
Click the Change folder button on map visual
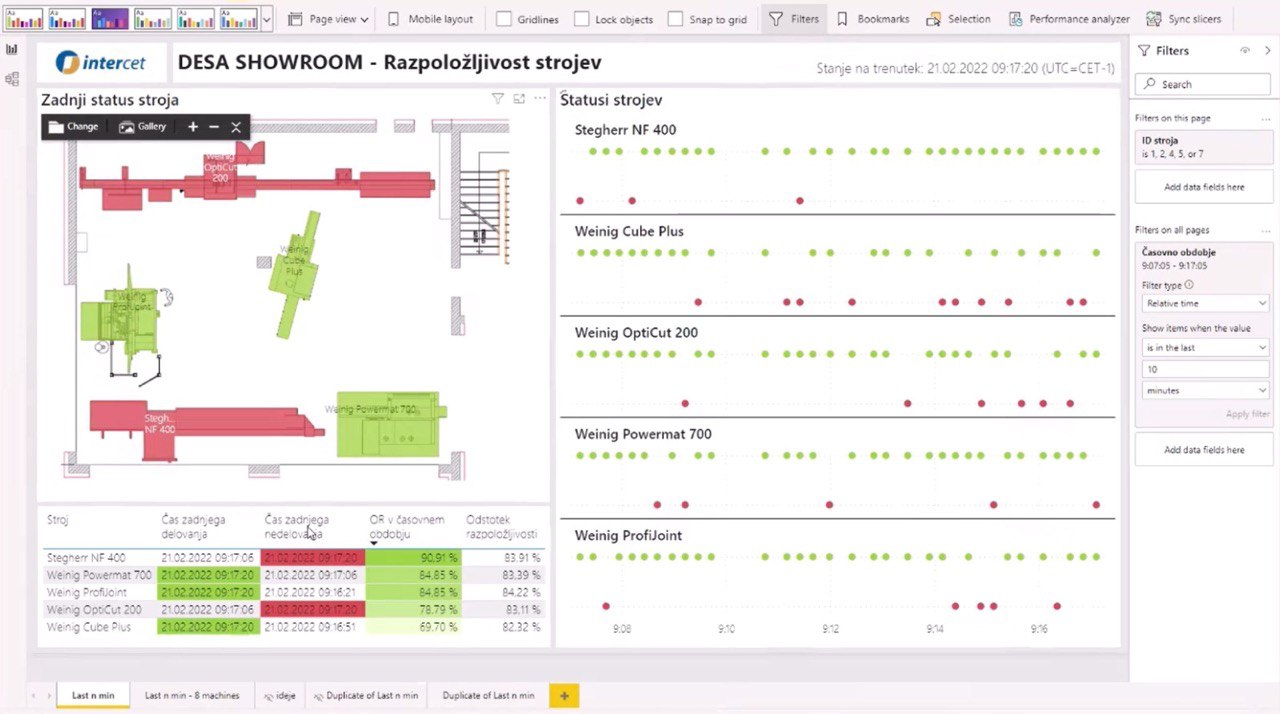73,127
